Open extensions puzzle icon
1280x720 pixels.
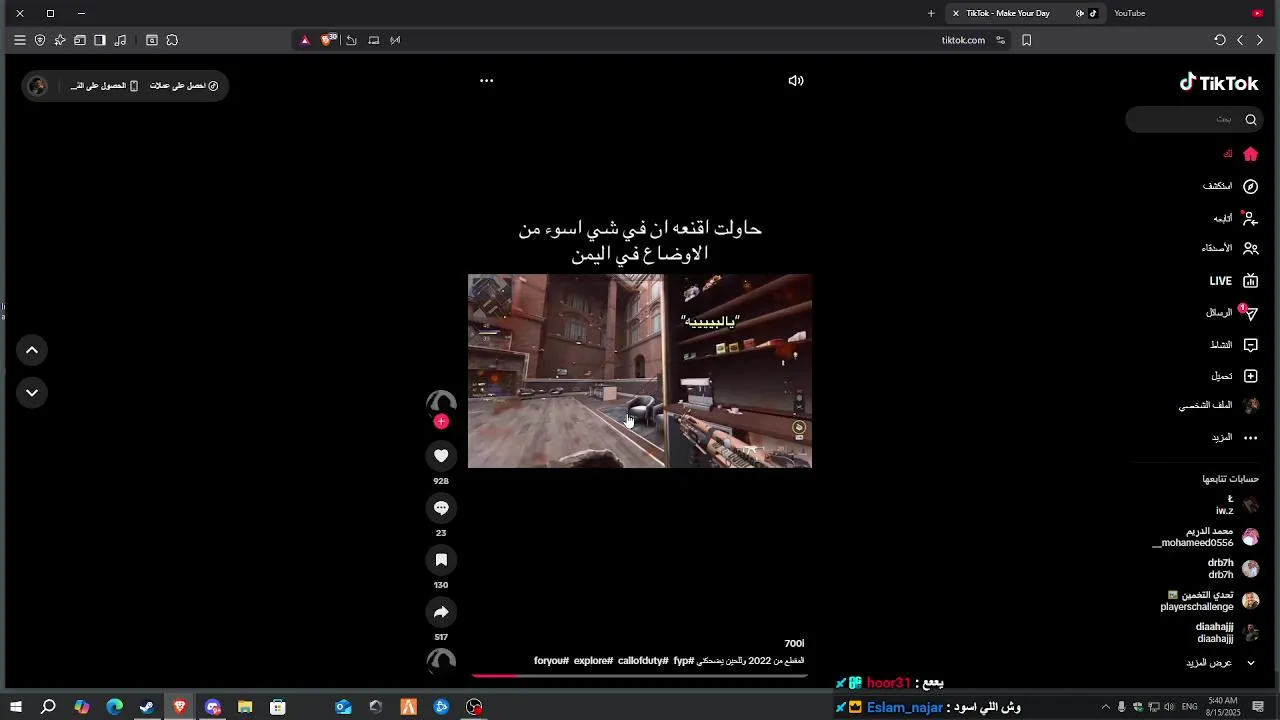(172, 40)
